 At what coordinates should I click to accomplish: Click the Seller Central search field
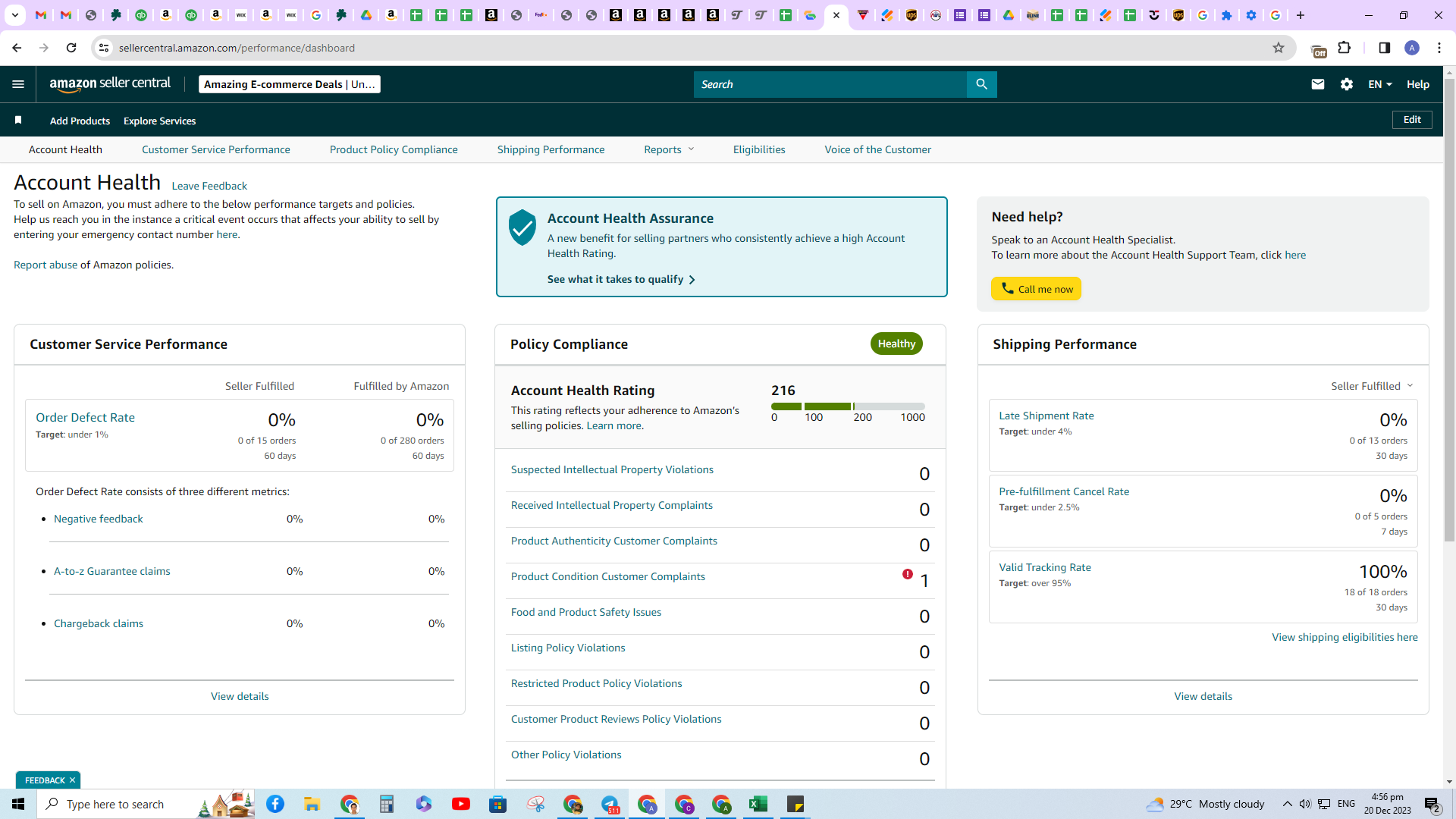(830, 84)
